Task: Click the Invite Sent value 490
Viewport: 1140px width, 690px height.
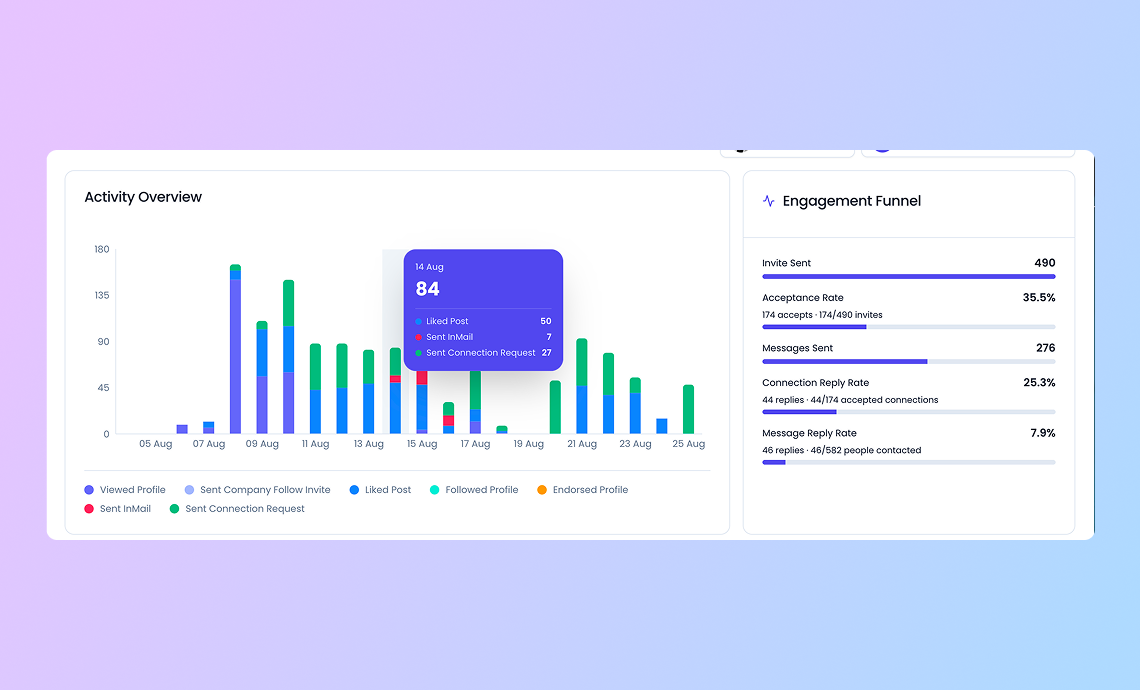Action: tap(1045, 262)
